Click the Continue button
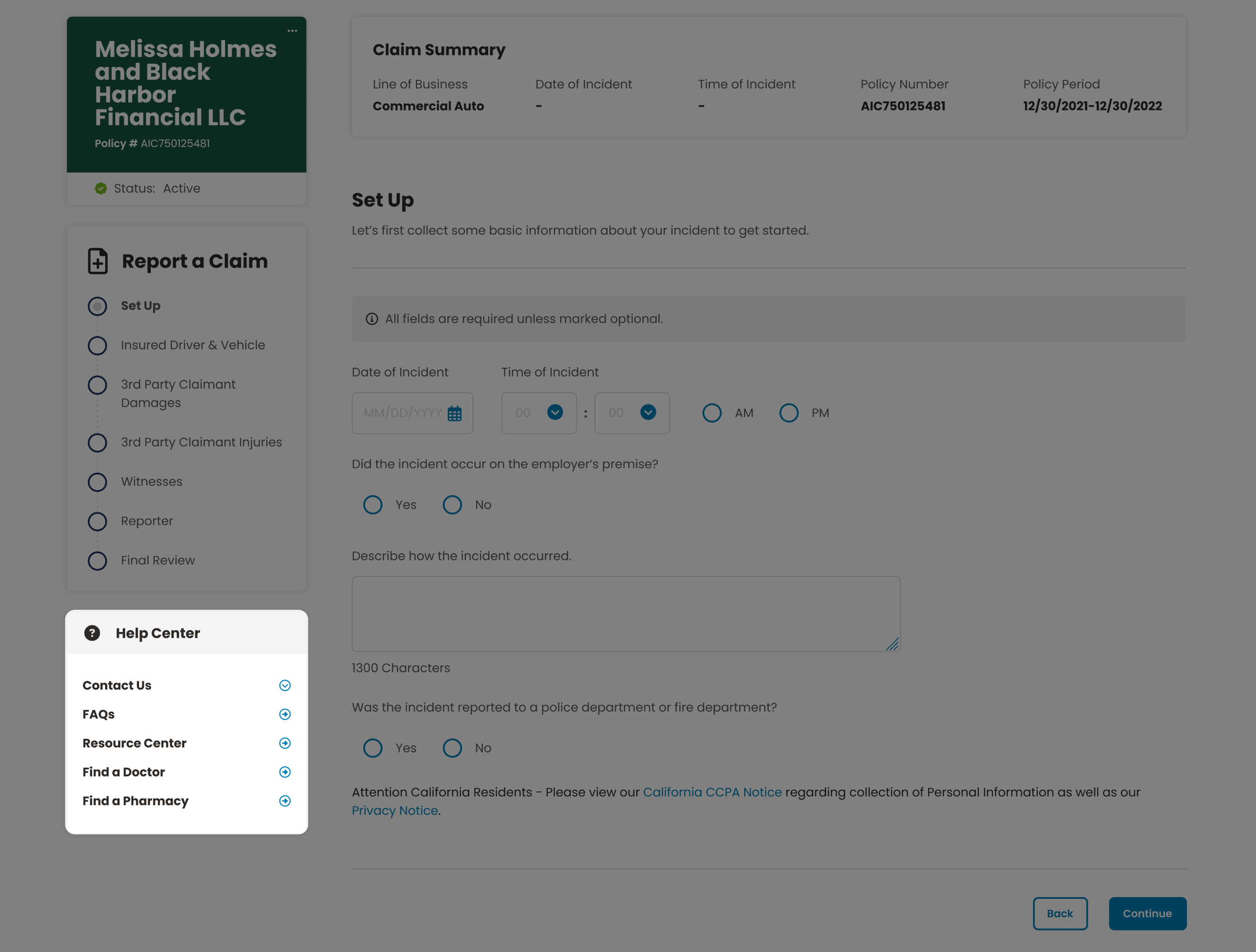 point(1147,913)
